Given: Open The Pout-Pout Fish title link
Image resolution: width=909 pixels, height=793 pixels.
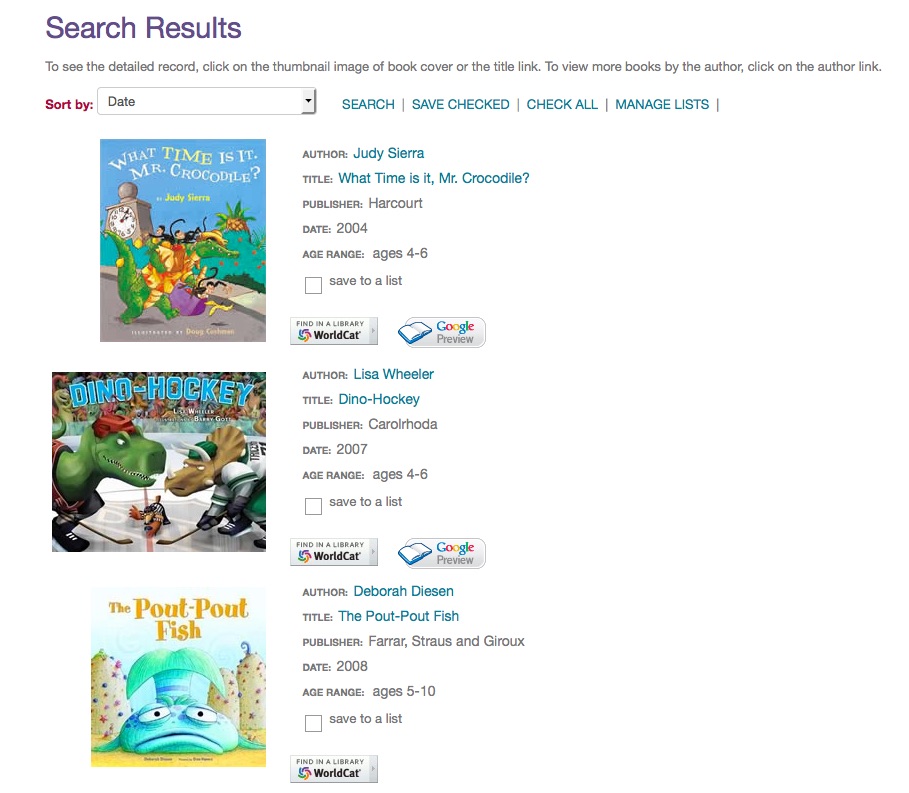Looking at the screenshot, I should 398,616.
